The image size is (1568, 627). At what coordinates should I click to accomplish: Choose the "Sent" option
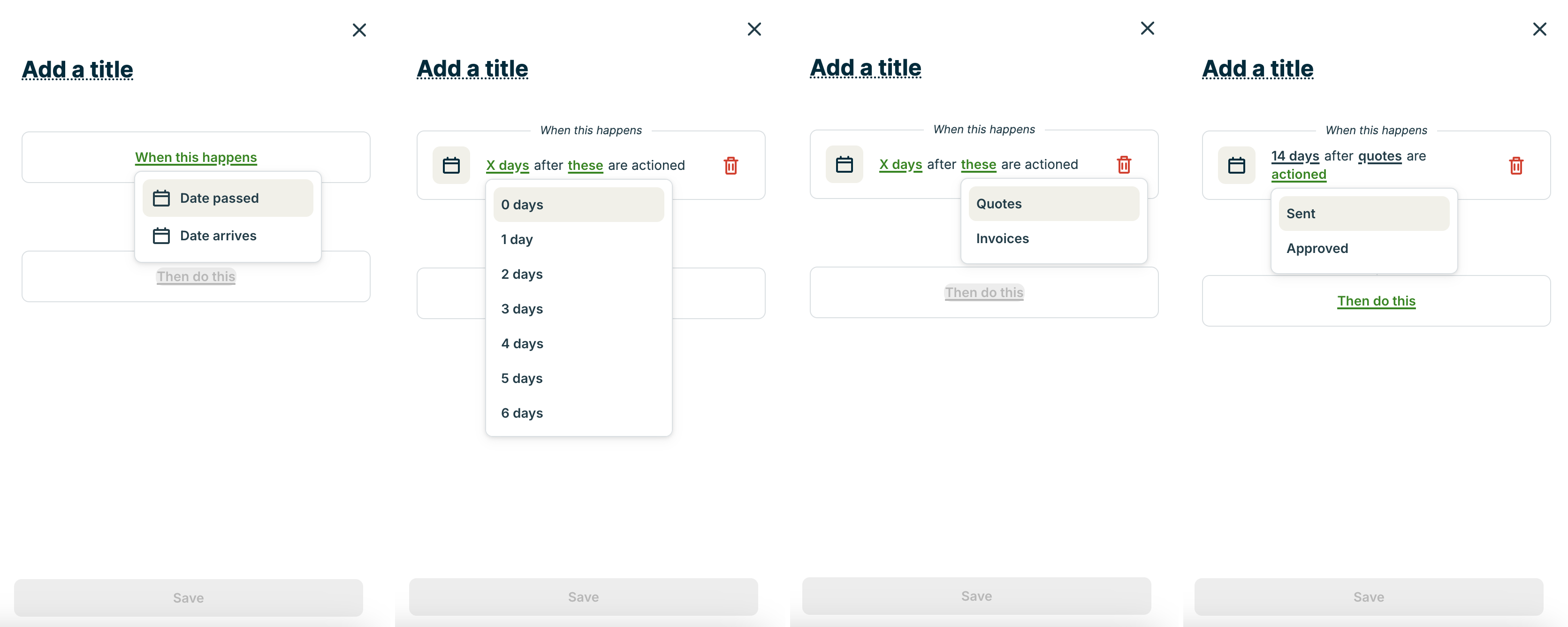pos(1300,214)
